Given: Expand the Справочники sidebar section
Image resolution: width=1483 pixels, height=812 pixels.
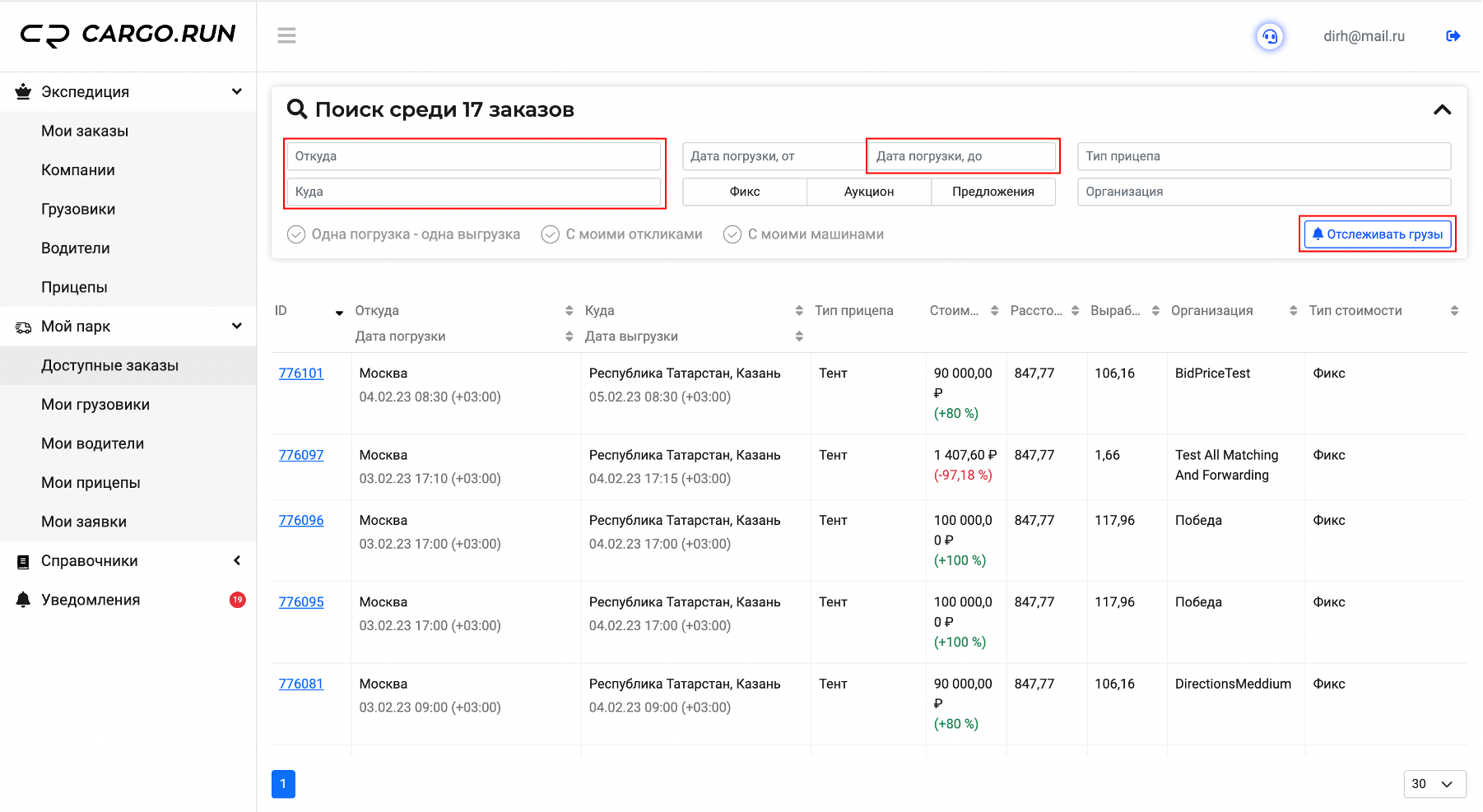Looking at the screenshot, I should [x=128, y=561].
